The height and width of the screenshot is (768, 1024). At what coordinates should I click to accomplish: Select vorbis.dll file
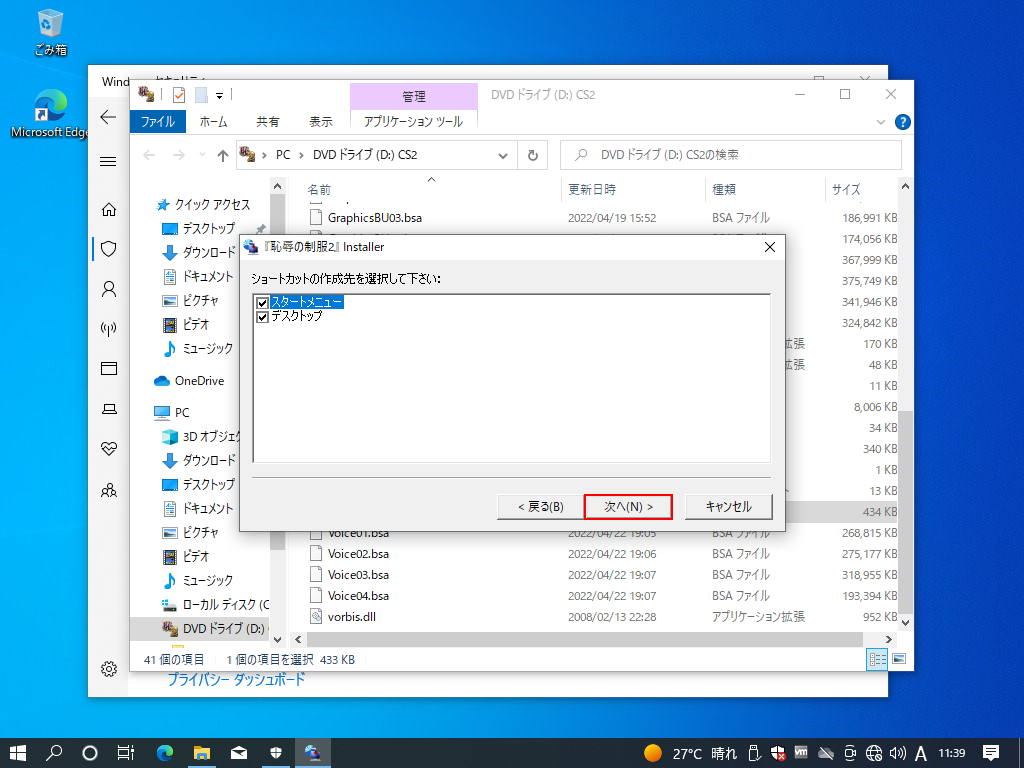(351, 616)
